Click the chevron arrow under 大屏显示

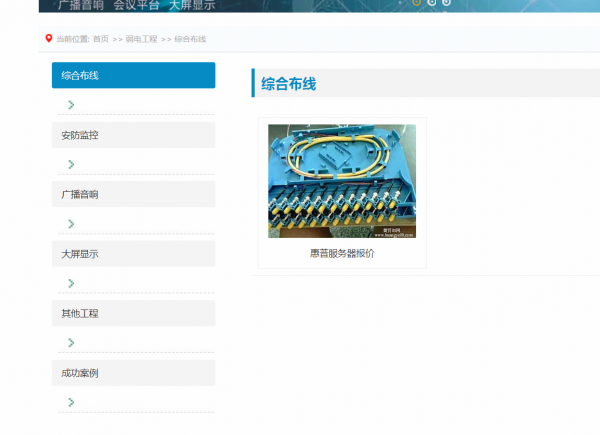coord(71,284)
